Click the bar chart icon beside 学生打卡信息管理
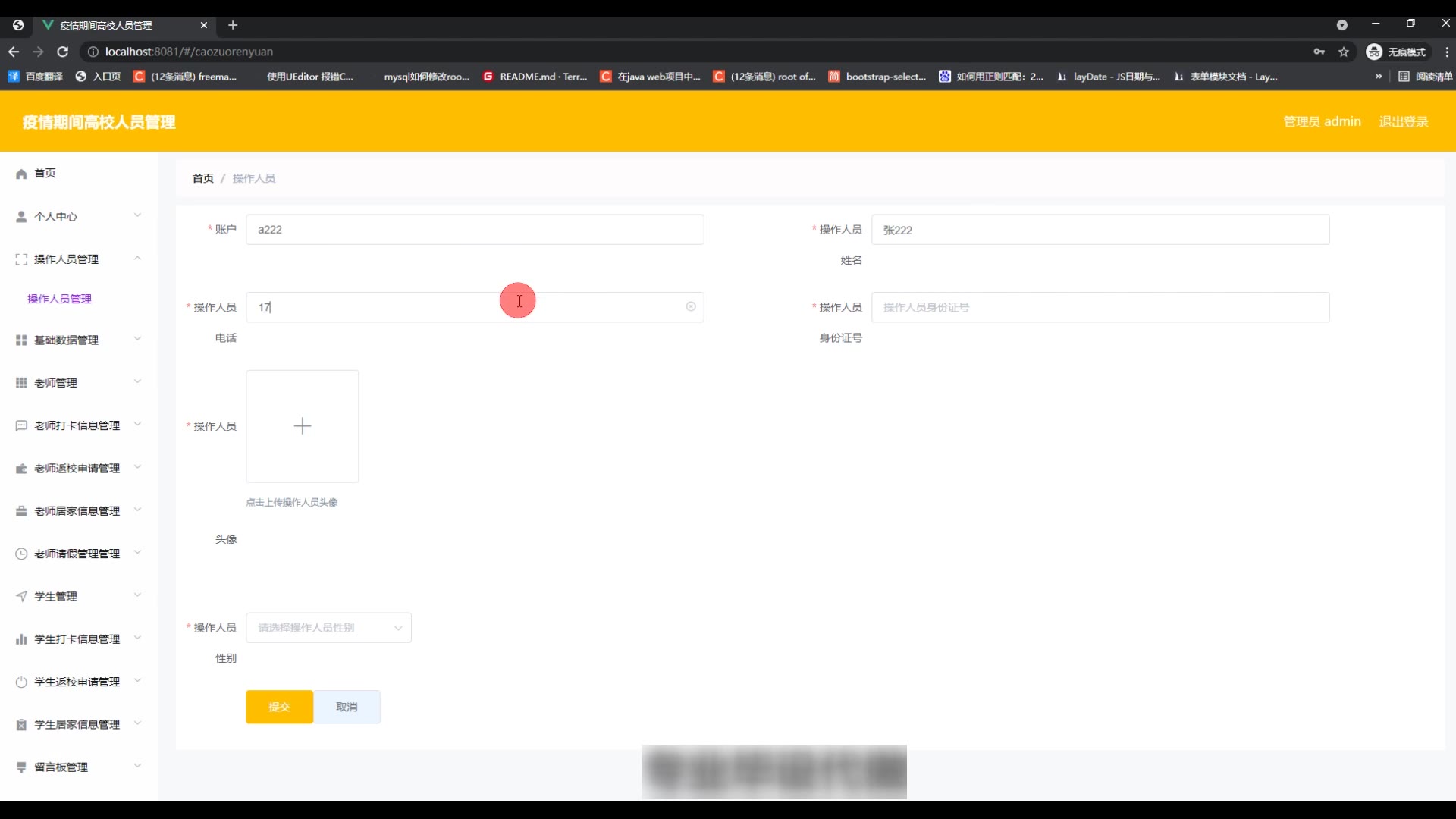Screen dimensions: 1456x819 tap(21, 640)
